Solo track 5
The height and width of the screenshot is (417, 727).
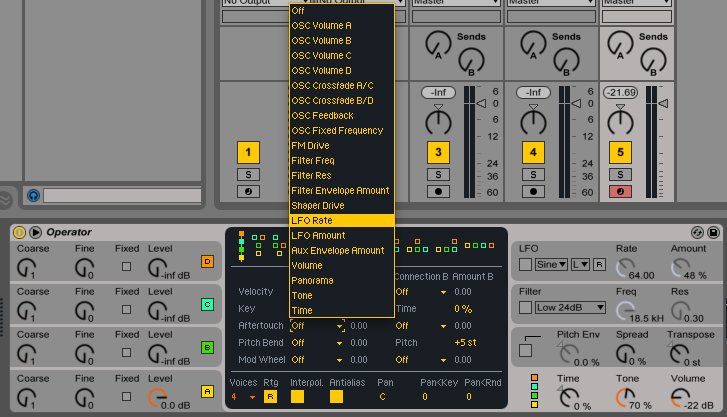click(620, 174)
